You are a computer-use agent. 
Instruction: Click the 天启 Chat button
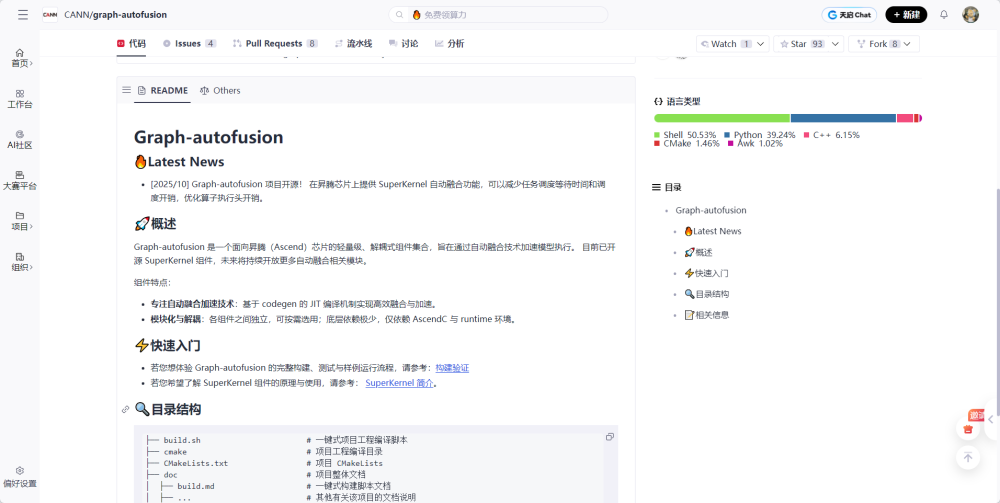point(849,15)
